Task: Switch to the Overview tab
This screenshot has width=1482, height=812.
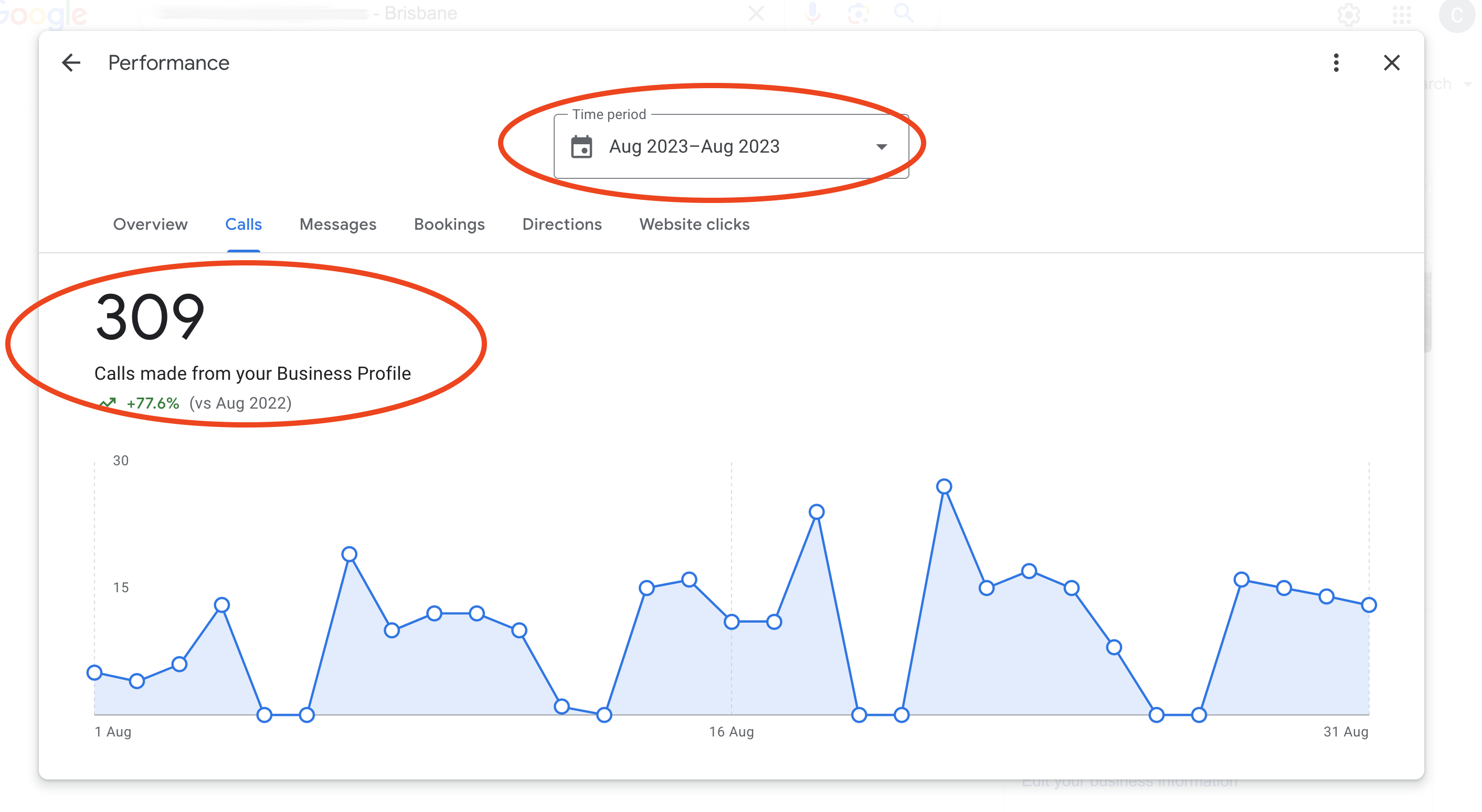Action: [150, 225]
